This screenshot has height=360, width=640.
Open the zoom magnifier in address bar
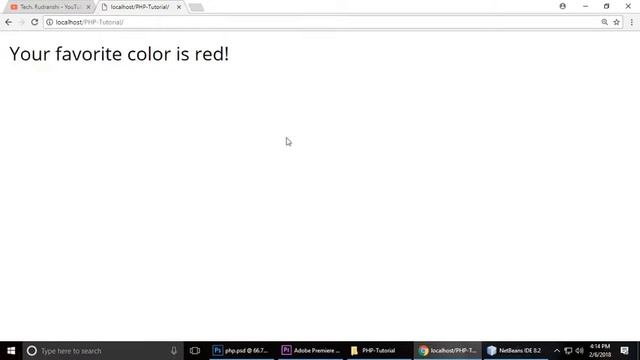pyautogui.click(x=604, y=22)
